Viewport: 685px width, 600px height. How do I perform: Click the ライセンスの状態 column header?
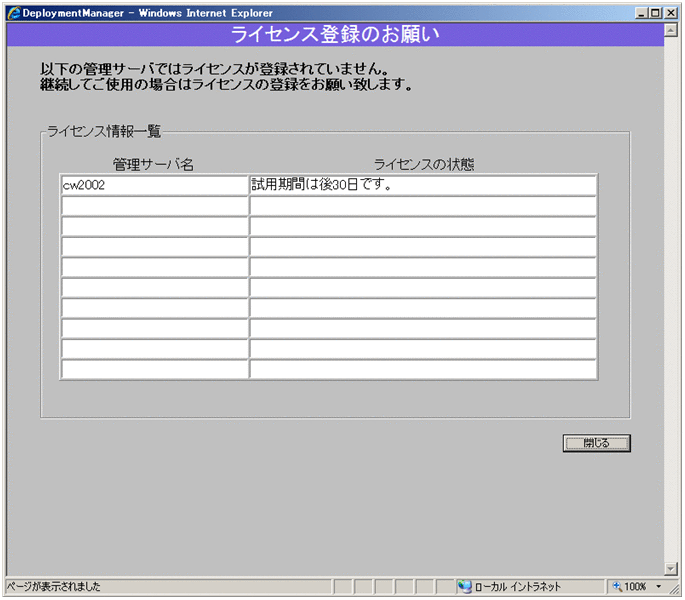tap(424, 164)
